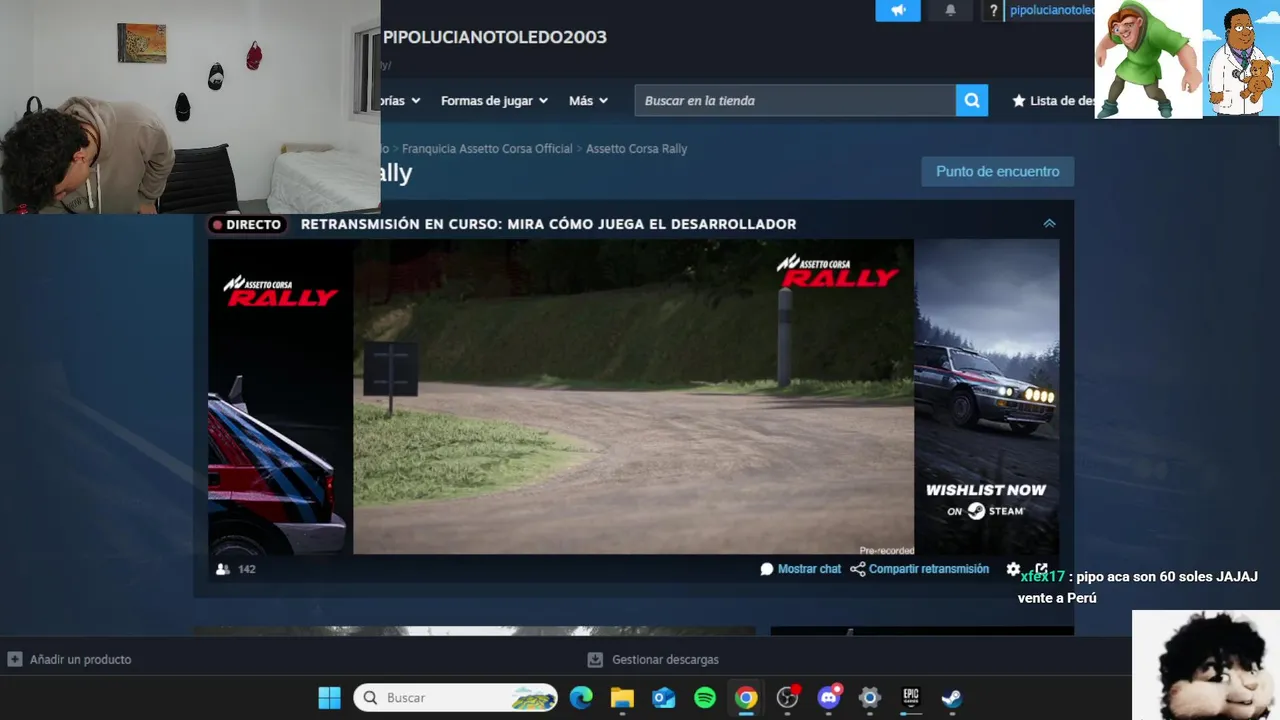
Task: Open File Explorer from the taskbar
Action: pyautogui.click(x=622, y=697)
